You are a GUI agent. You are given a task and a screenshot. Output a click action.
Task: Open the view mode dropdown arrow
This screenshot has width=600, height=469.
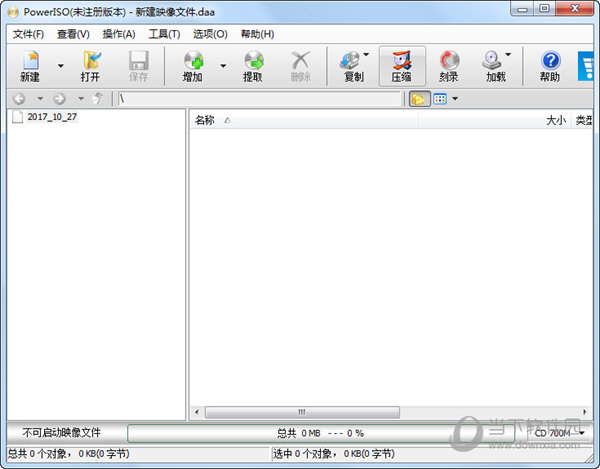coord(455,99)
